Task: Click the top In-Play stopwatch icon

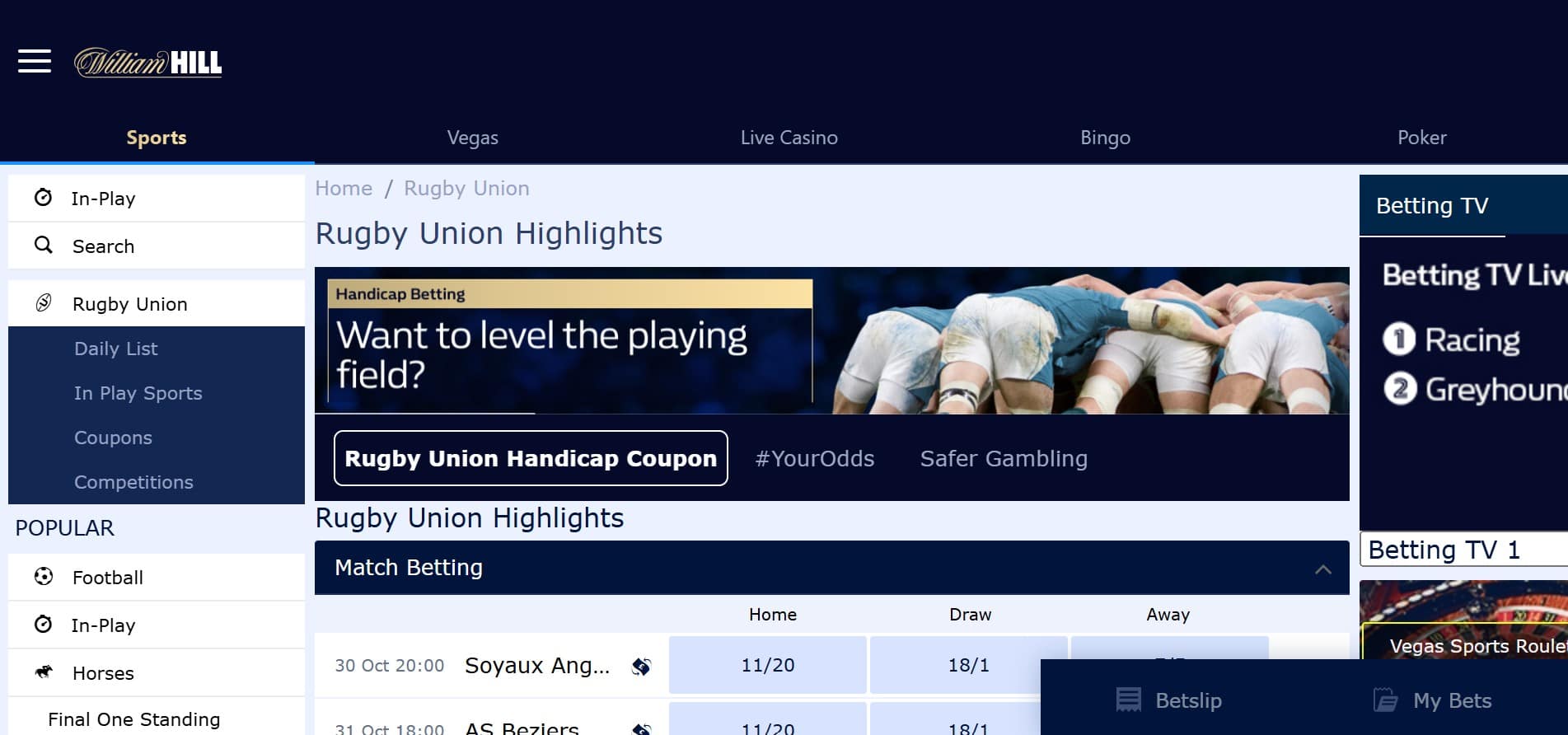Action: [x=44, y=198]
